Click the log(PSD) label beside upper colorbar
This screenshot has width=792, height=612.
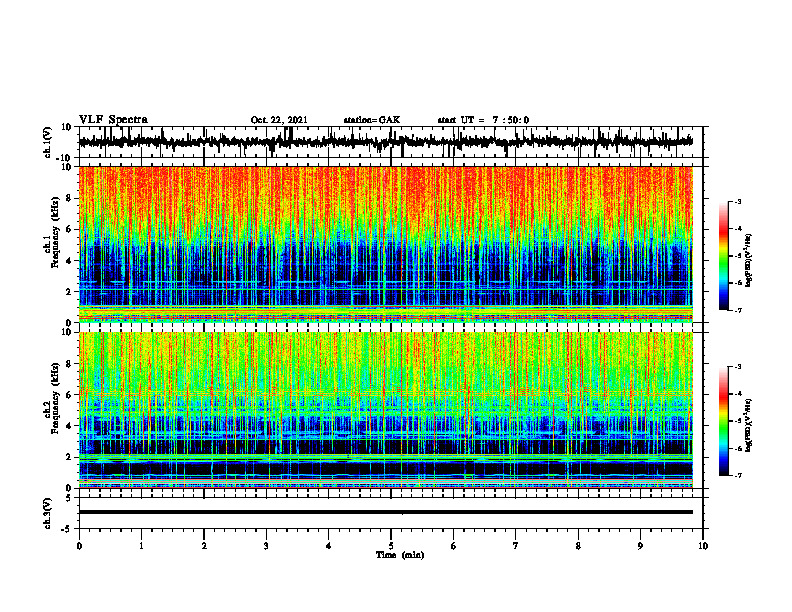point(749,261)
